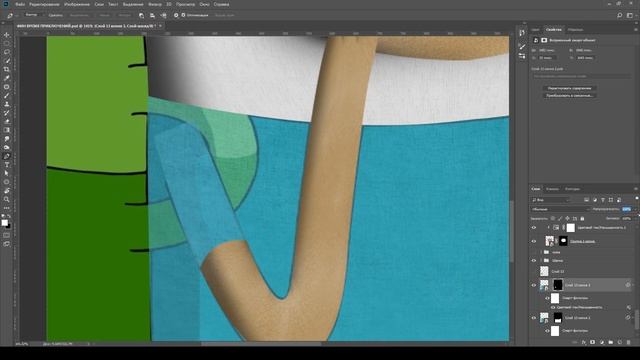The height and width of the screenshot is (360, 640).
Task: Open the layer blend mode dropdown
Action: pos(560,209)
